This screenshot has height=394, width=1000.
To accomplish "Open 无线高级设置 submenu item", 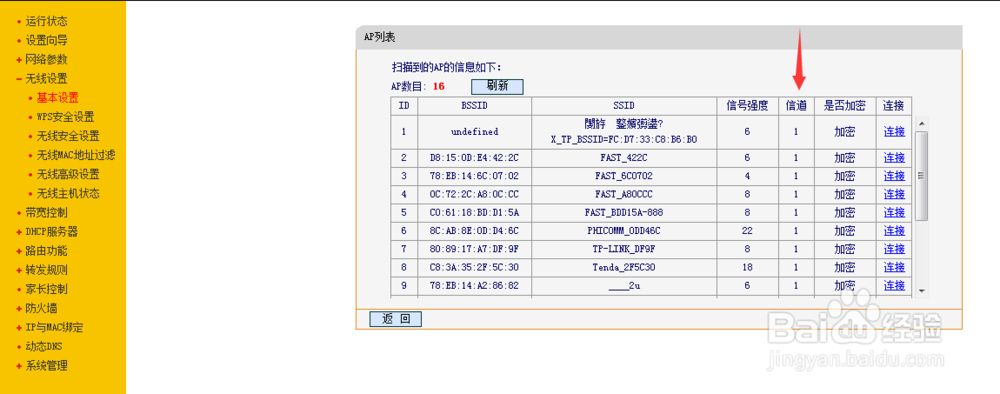I will [68, 175].
